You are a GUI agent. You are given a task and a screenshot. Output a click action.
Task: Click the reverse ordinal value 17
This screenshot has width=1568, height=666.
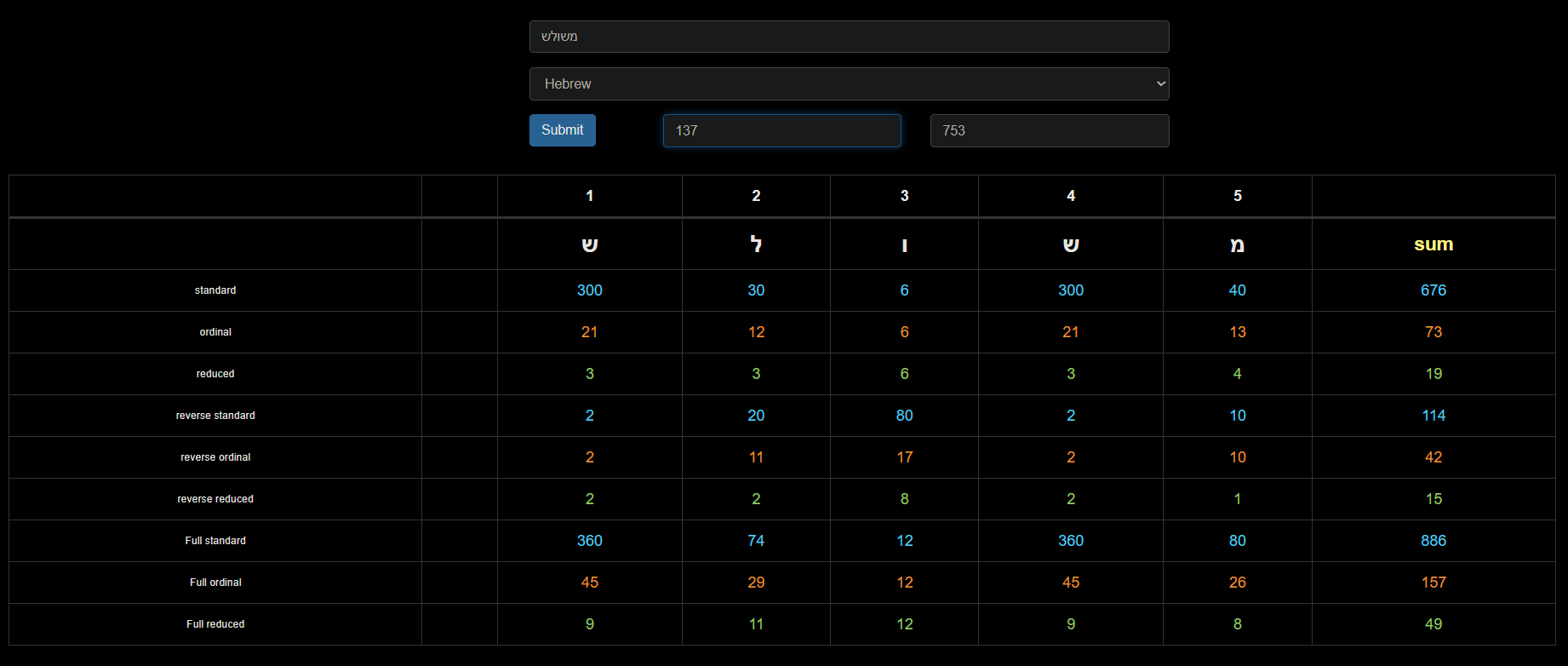coord(904,457)
